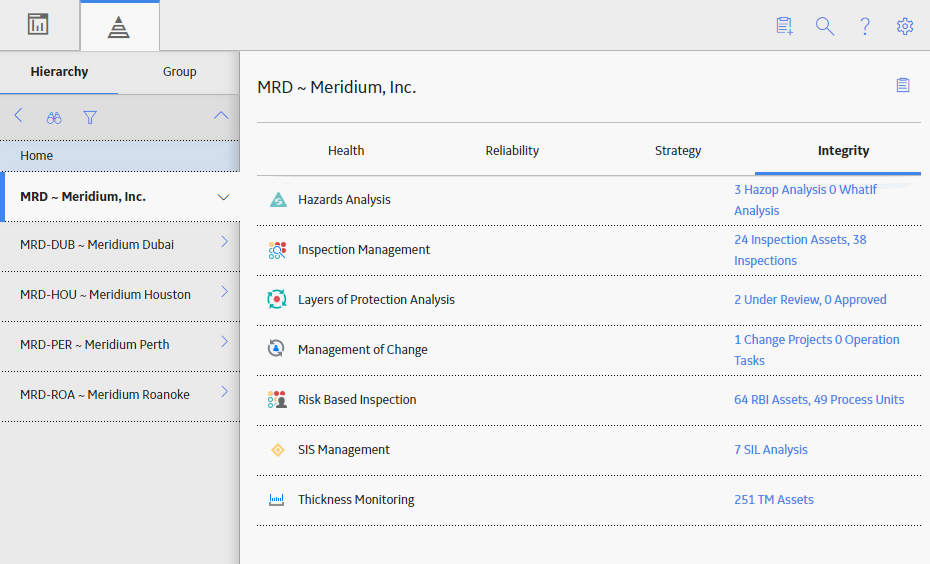
Task: Click the MRD ~ Meridium, Inc. page heading
Action: pyautogui.click(x=336, y=87)
